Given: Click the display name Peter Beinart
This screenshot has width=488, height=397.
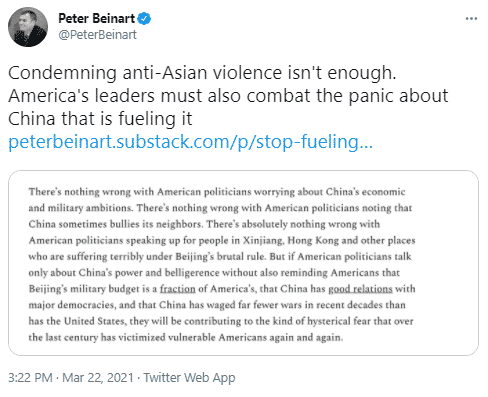Looking at the screenshot, I should (96, 18).
